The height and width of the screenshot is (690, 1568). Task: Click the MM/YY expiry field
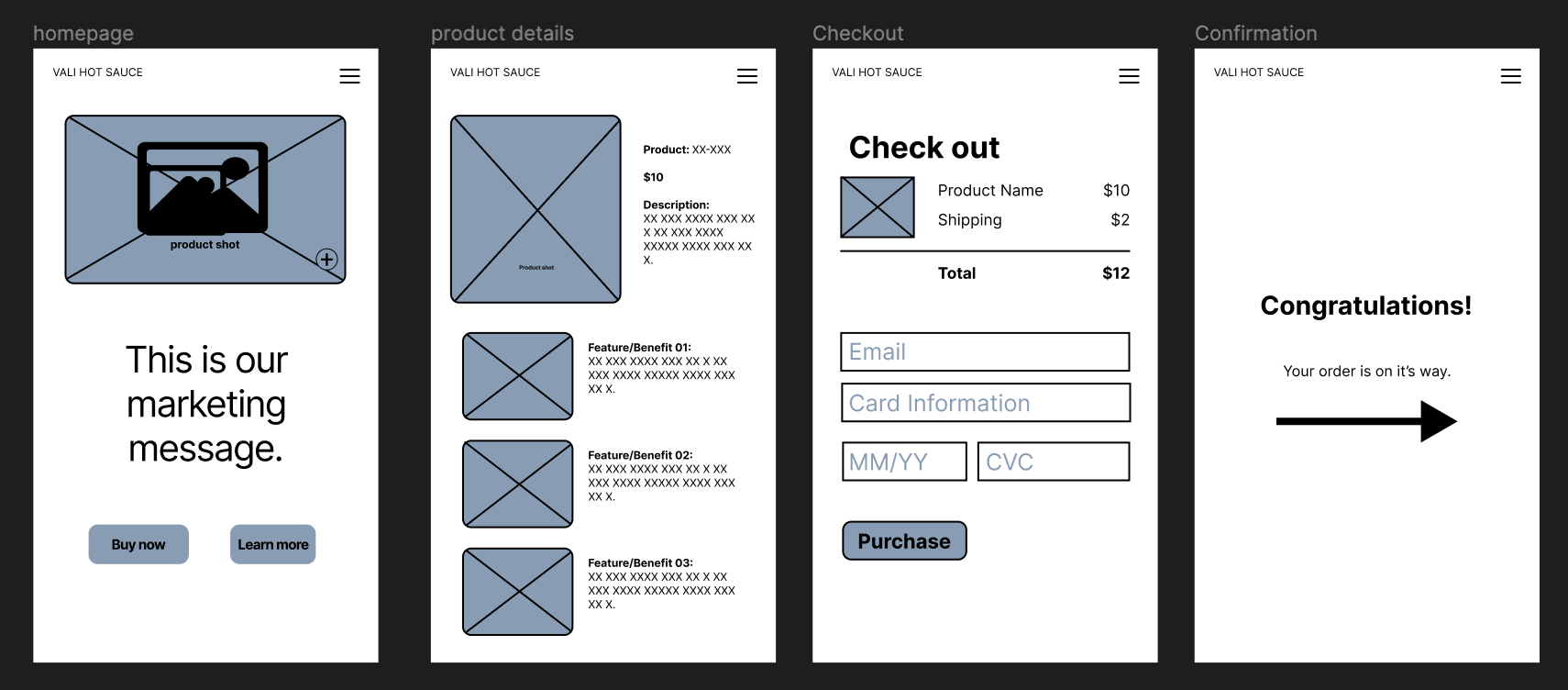(904, 462)
